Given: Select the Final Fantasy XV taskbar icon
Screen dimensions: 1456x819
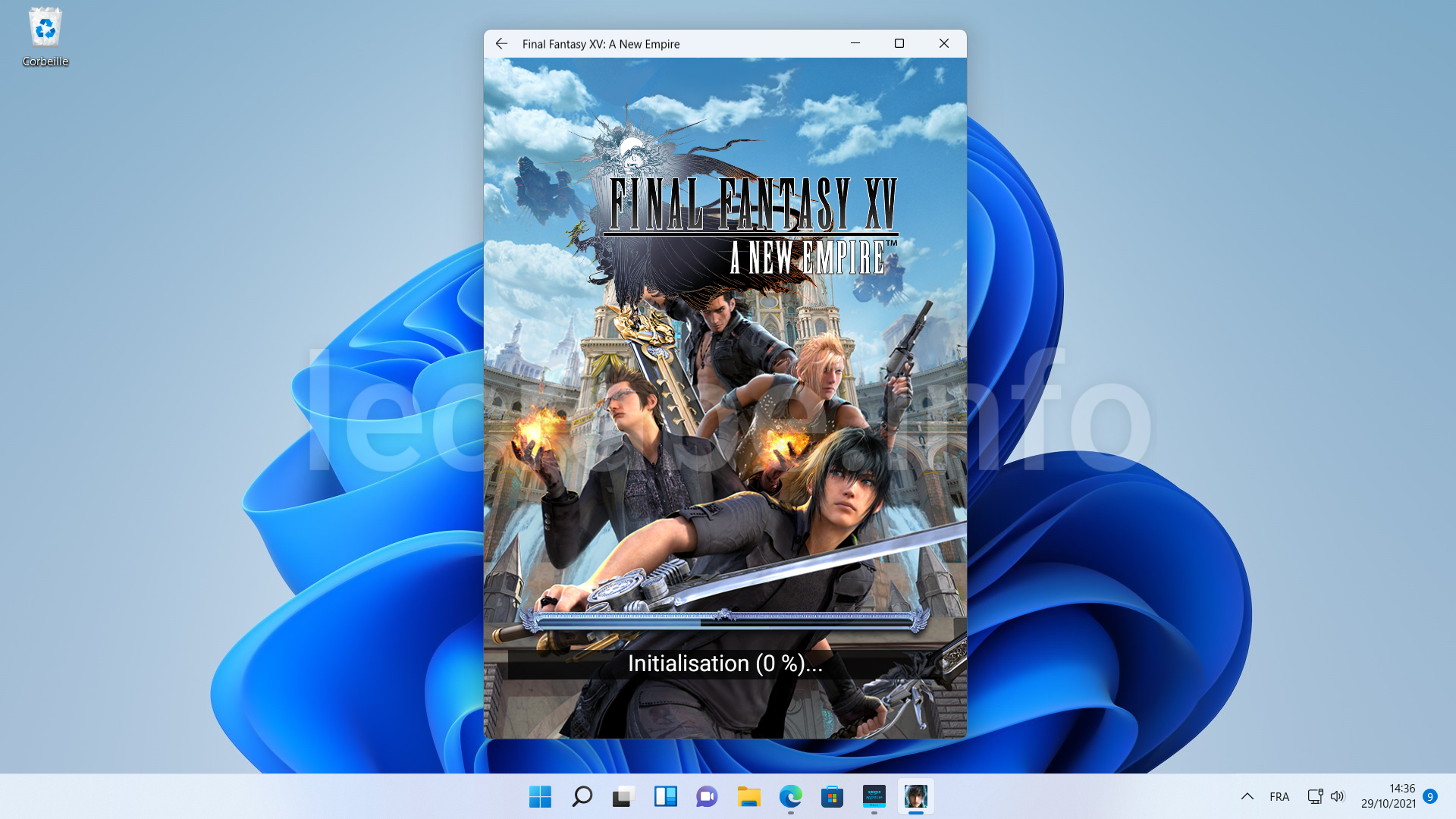Looking at the screenshot, I should (915, 796).
